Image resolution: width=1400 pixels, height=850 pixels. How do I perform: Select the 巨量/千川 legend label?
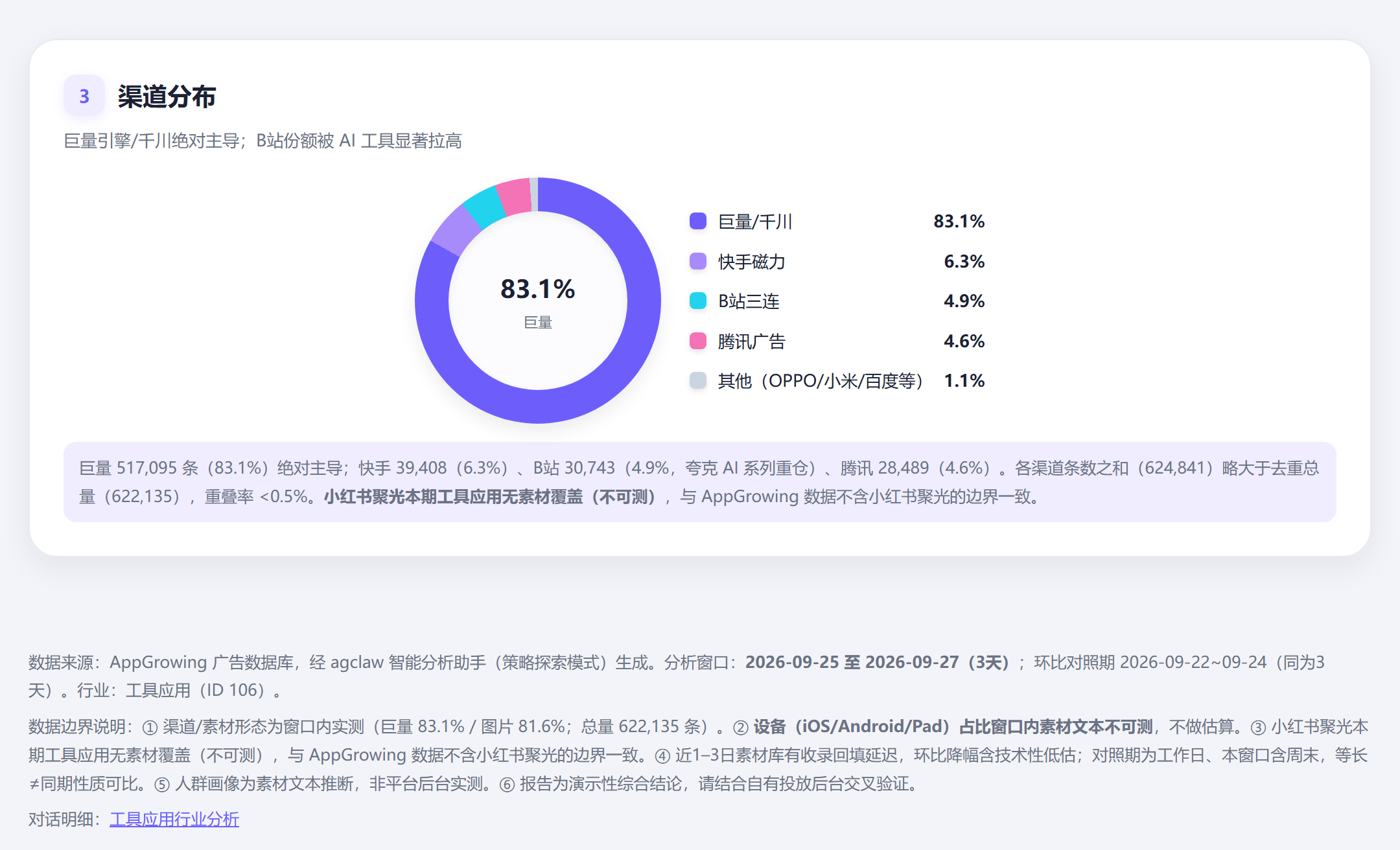click(755, 222)
